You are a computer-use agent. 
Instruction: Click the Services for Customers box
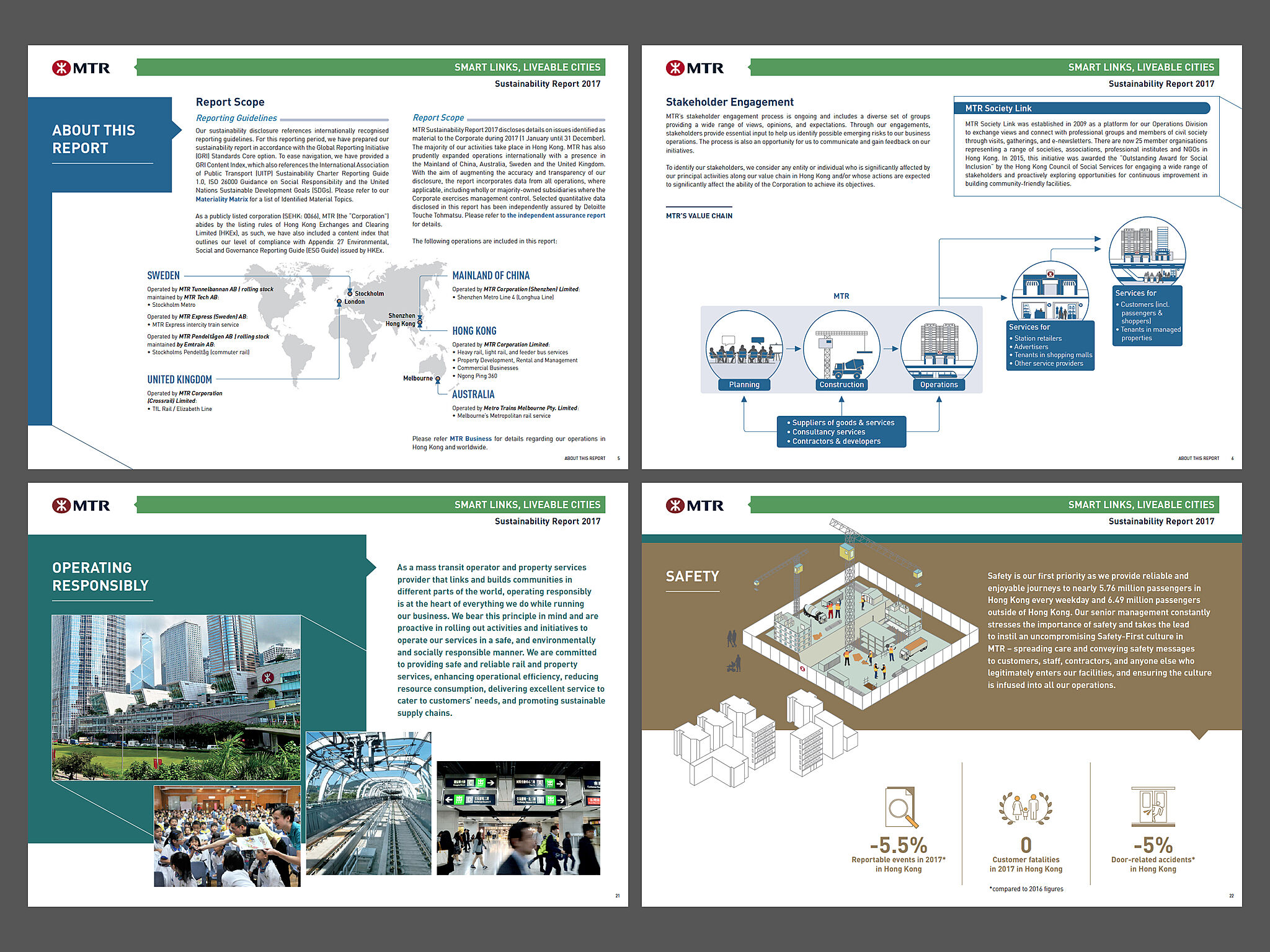(x=1147, y=315)
